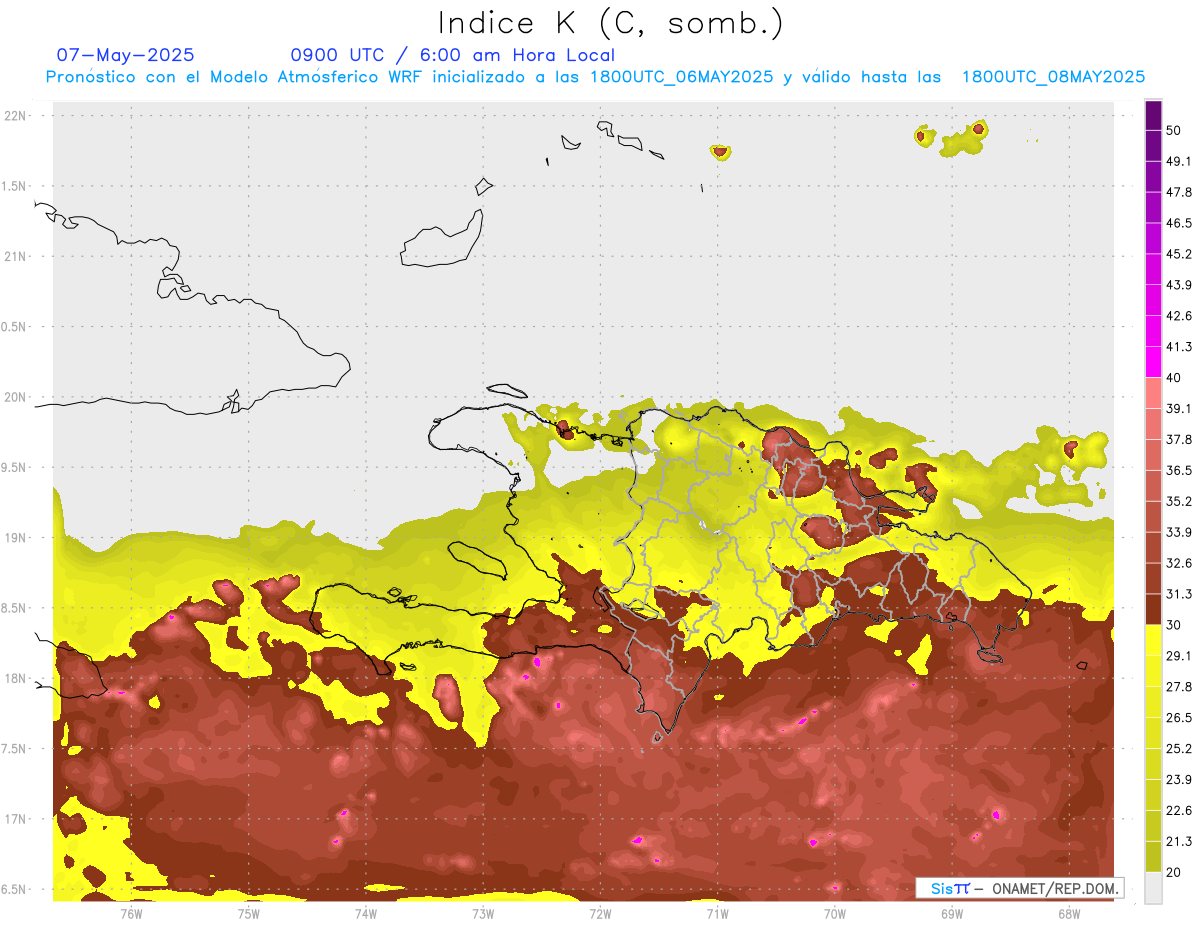Click the initialization time '1800UTC_06MAY2025'
This screenshot has width=1200, height=927.
[x=681, y=77]
